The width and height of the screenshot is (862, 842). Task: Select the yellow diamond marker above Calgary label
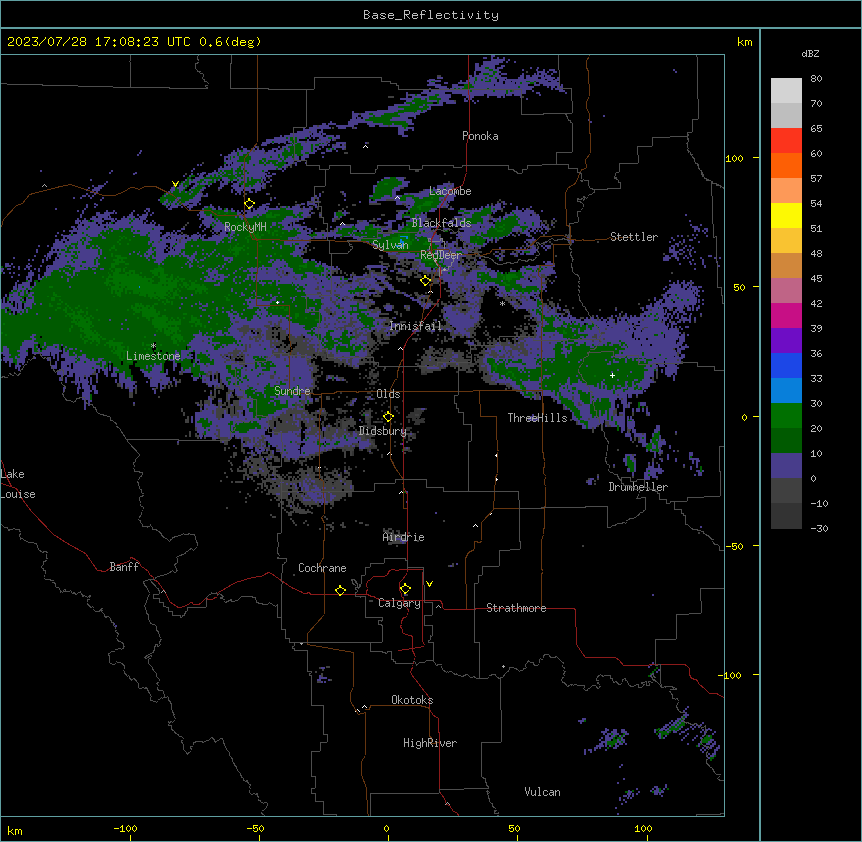[x=405, y=589]
